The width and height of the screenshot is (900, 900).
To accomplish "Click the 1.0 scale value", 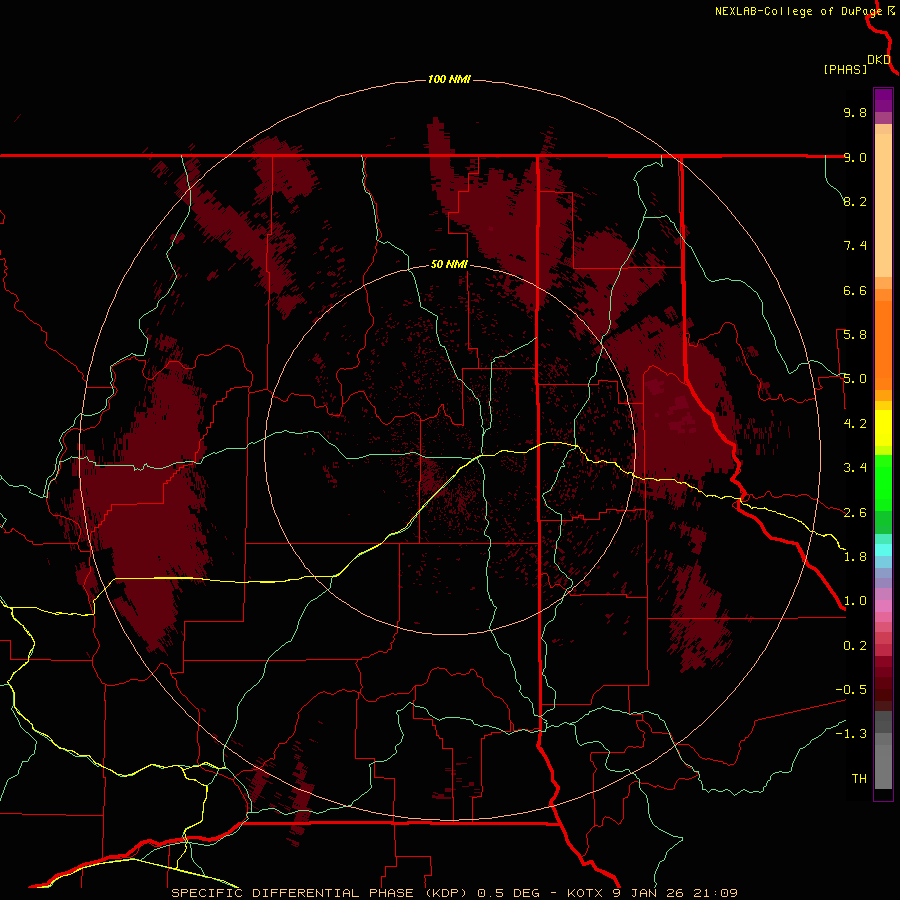I will click(855, 601).
